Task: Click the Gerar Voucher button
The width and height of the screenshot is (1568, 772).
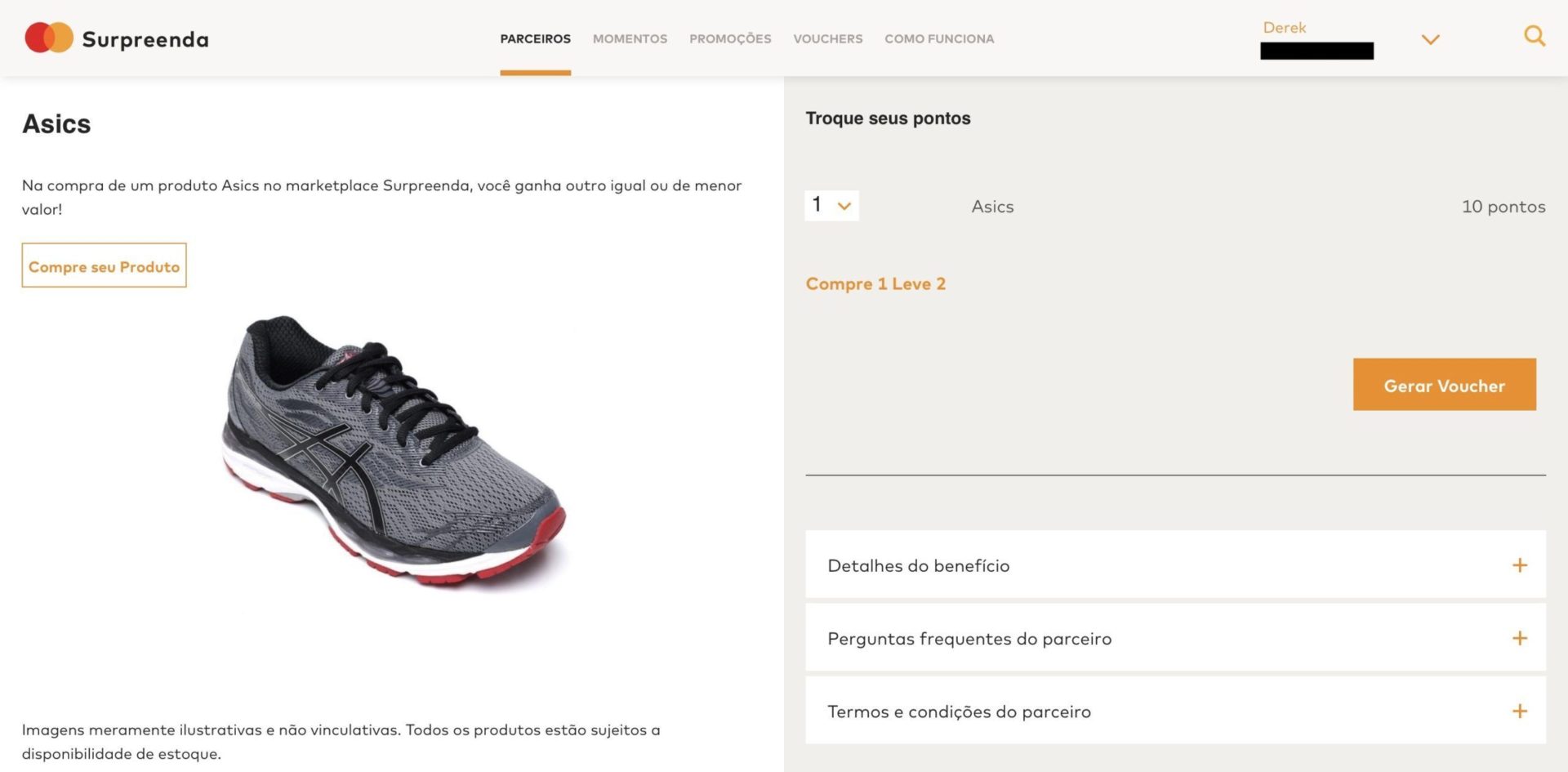Action: pyautogui.click(x=1444, y=384)
